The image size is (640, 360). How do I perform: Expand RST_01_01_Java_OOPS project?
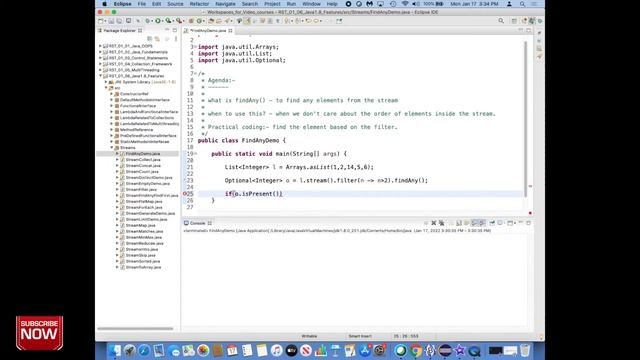(100, 46)
